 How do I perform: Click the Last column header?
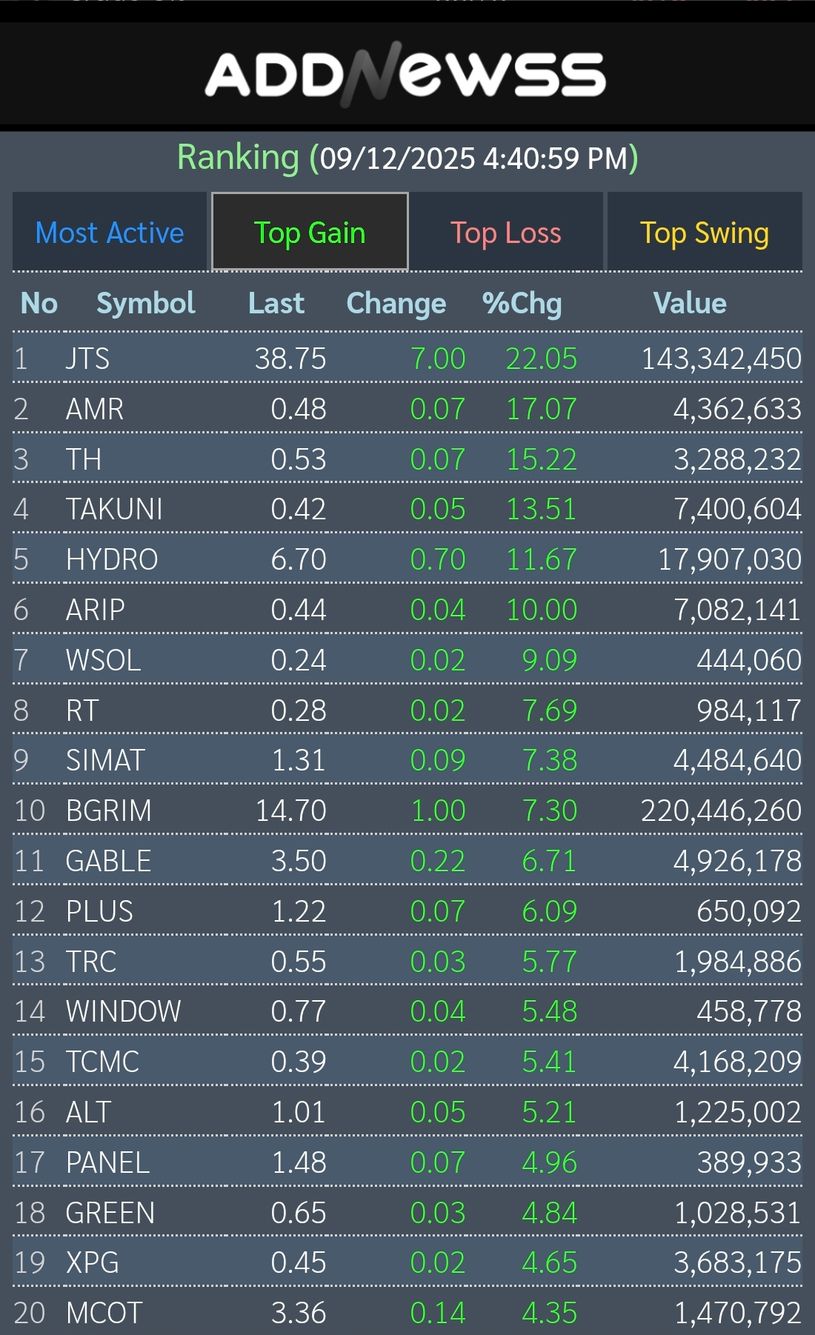tap(276, 303)
